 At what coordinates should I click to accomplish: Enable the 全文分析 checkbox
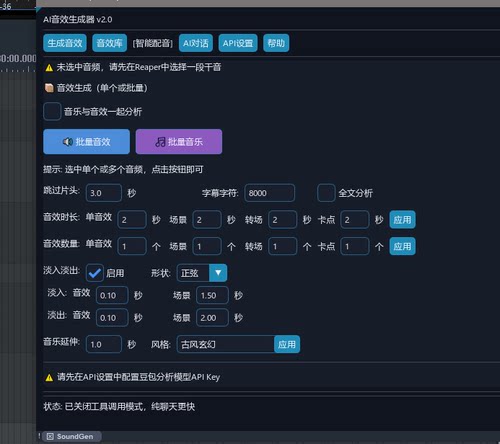pyautogui.click(x=326, y=193)
